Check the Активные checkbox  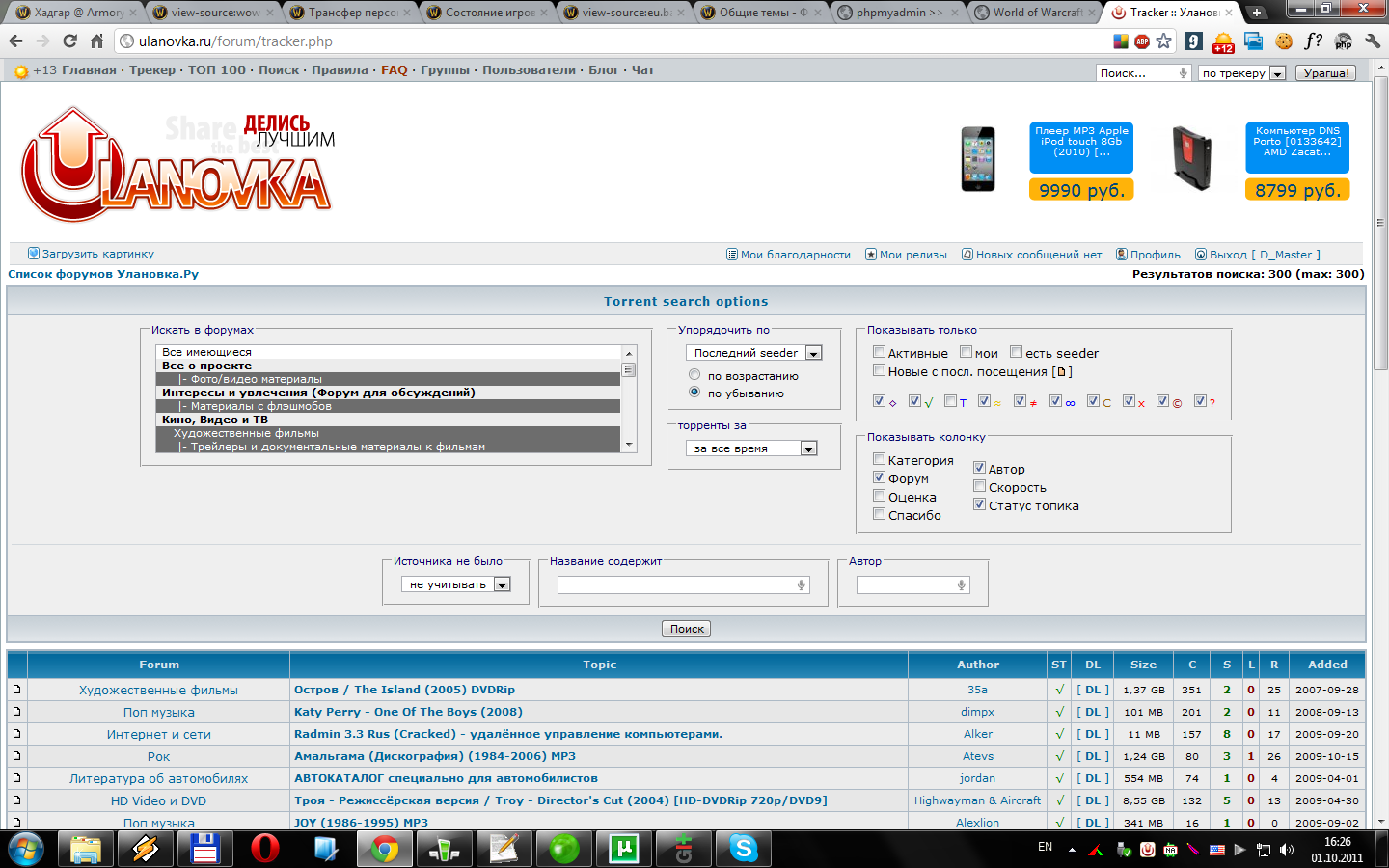pyautogui.click(x=879, y=352)
